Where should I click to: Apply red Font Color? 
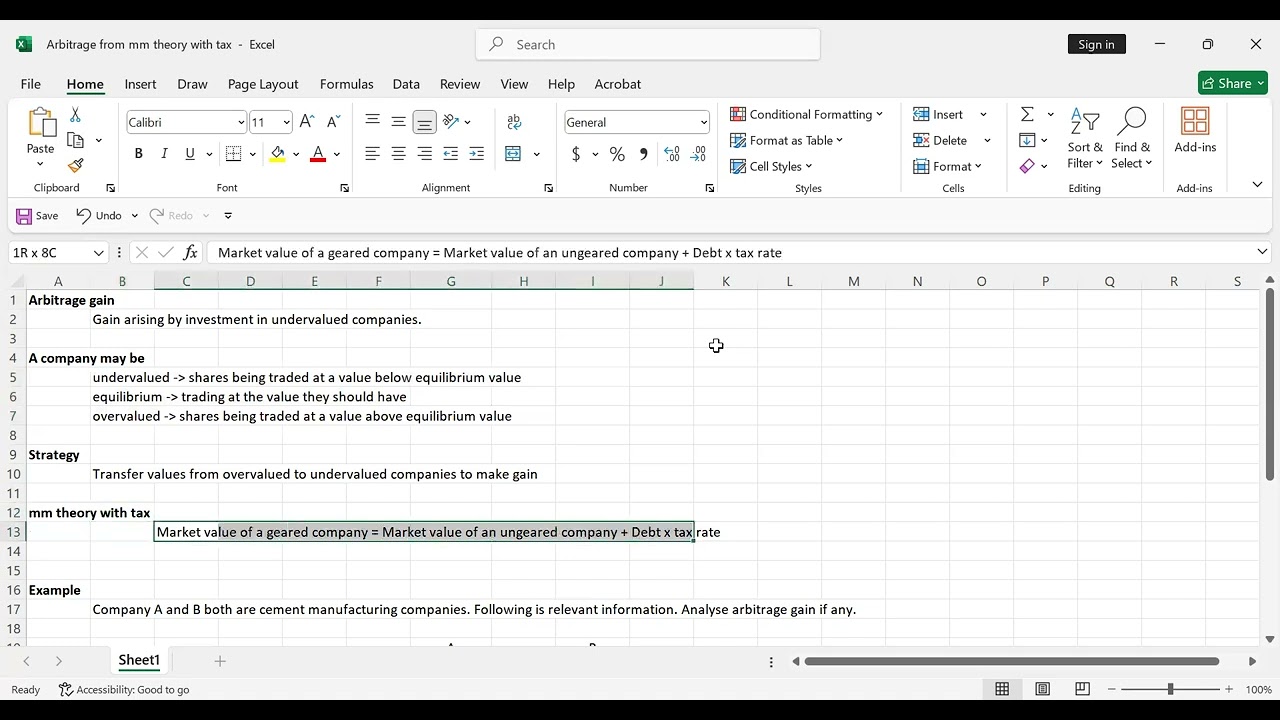pyautogui.click(x=318, y=154)
